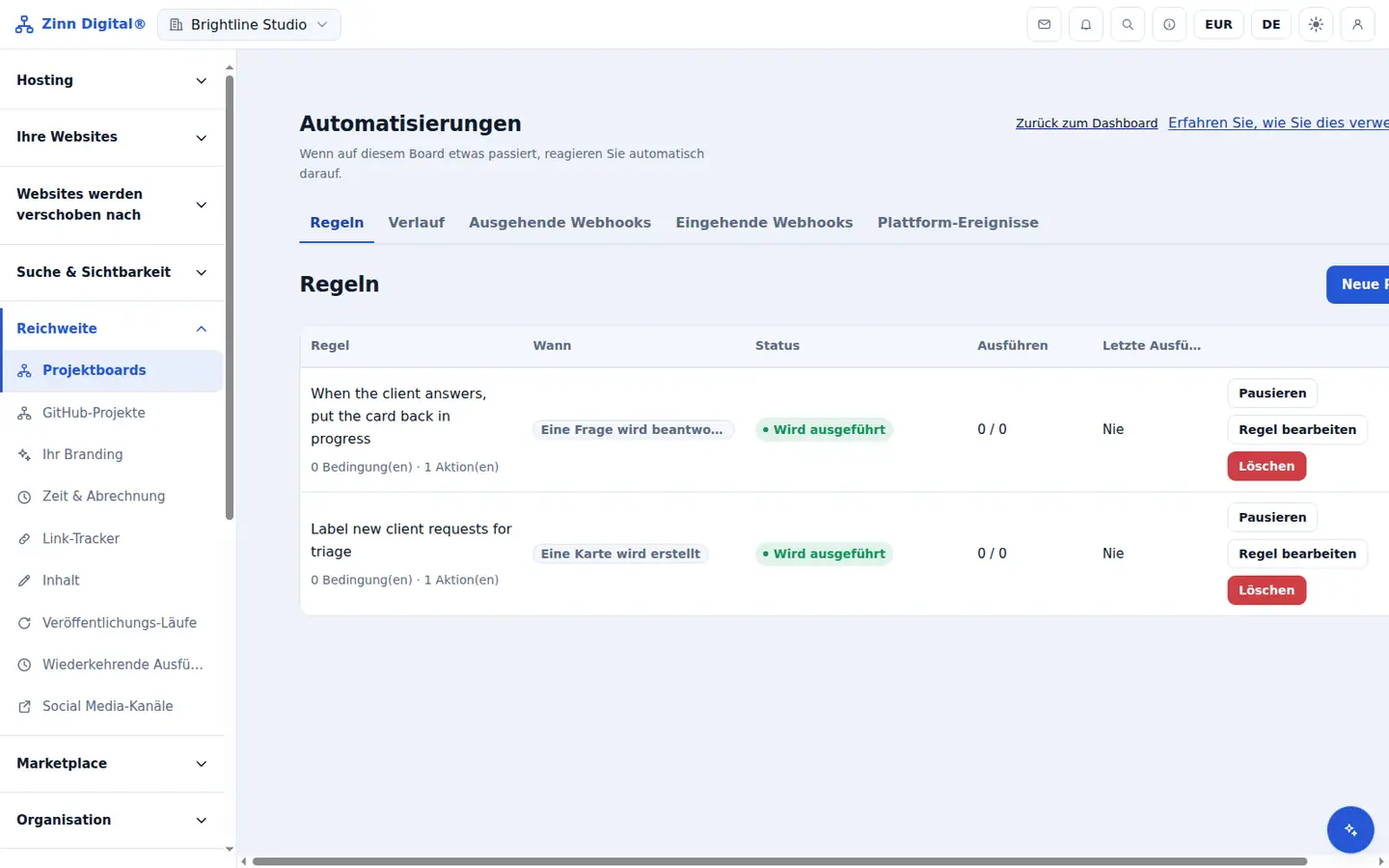The width and height of the screenshot is (1389, 868).
Task: Click the Zeit & Abrechnung clock icon
Action: 24,497
